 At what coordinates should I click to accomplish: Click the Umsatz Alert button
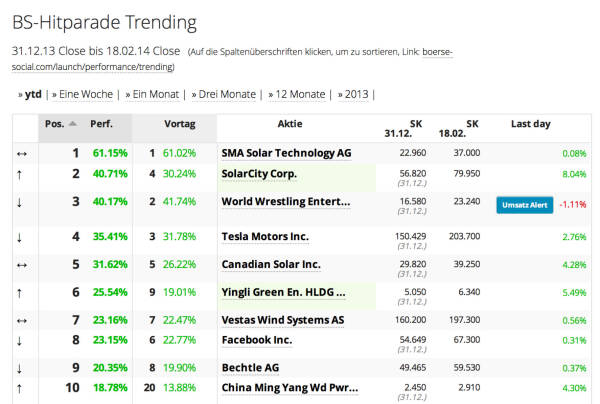click(x=525, y=205)
